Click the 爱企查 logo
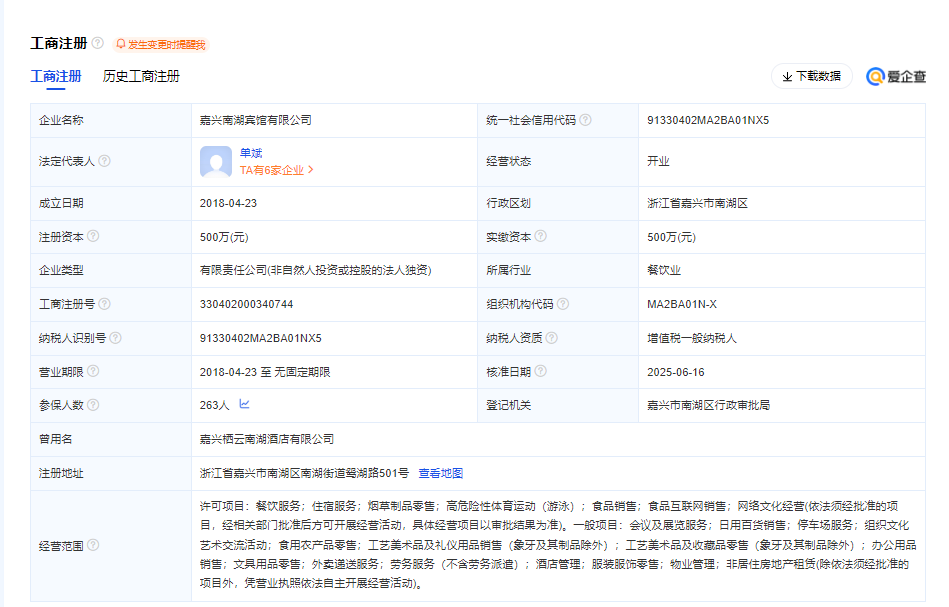The width and height of the screenshot is (949, 607). click(896, 77)
